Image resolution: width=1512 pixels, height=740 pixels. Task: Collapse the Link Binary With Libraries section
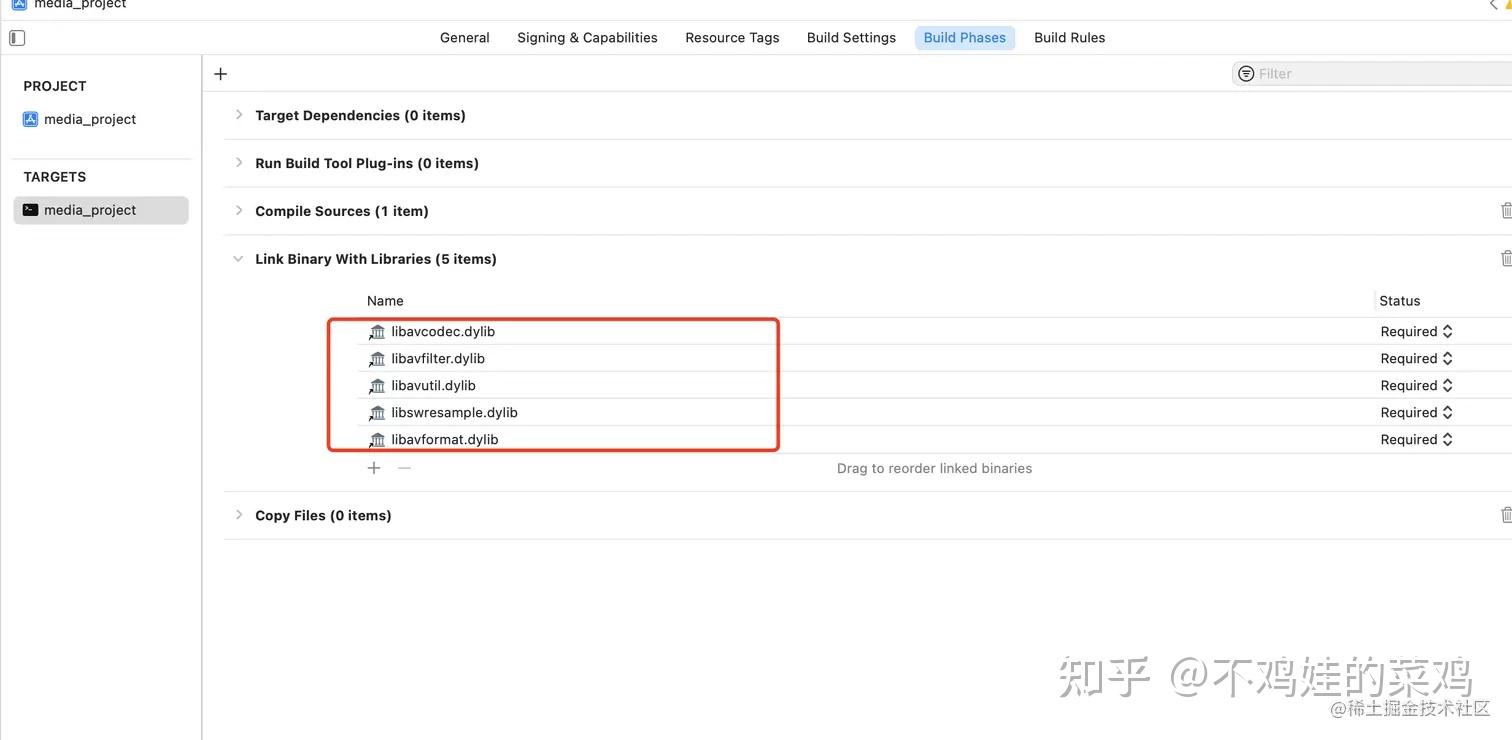238,258
